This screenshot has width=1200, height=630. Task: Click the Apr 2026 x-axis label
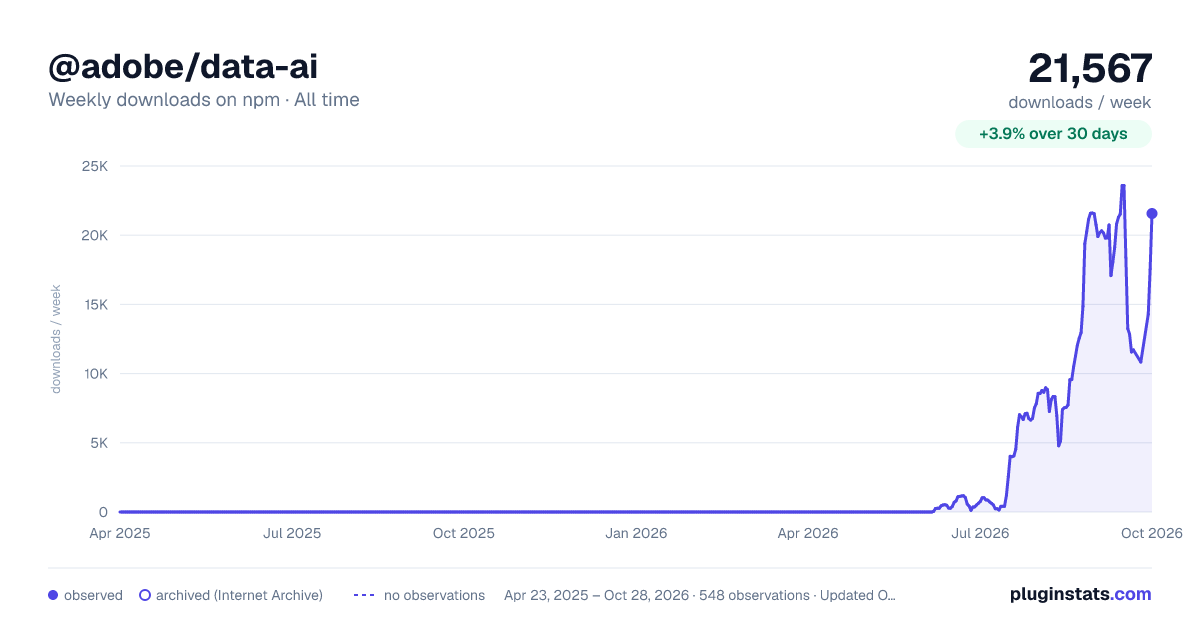(x=807, y=533)
